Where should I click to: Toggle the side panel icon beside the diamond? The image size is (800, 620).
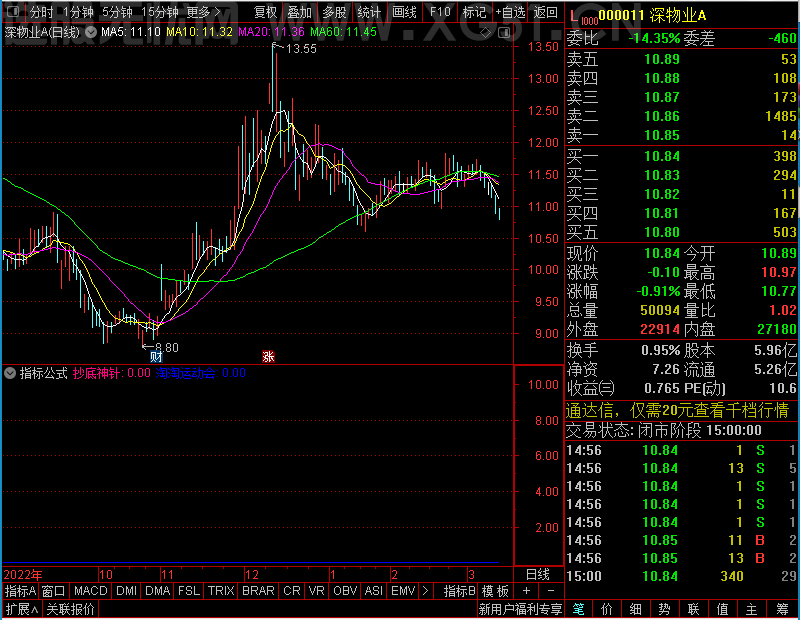504,33
